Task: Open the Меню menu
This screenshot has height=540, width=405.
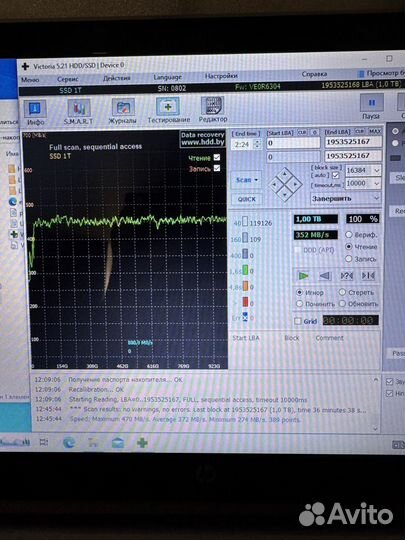Action: coord(30,80)
